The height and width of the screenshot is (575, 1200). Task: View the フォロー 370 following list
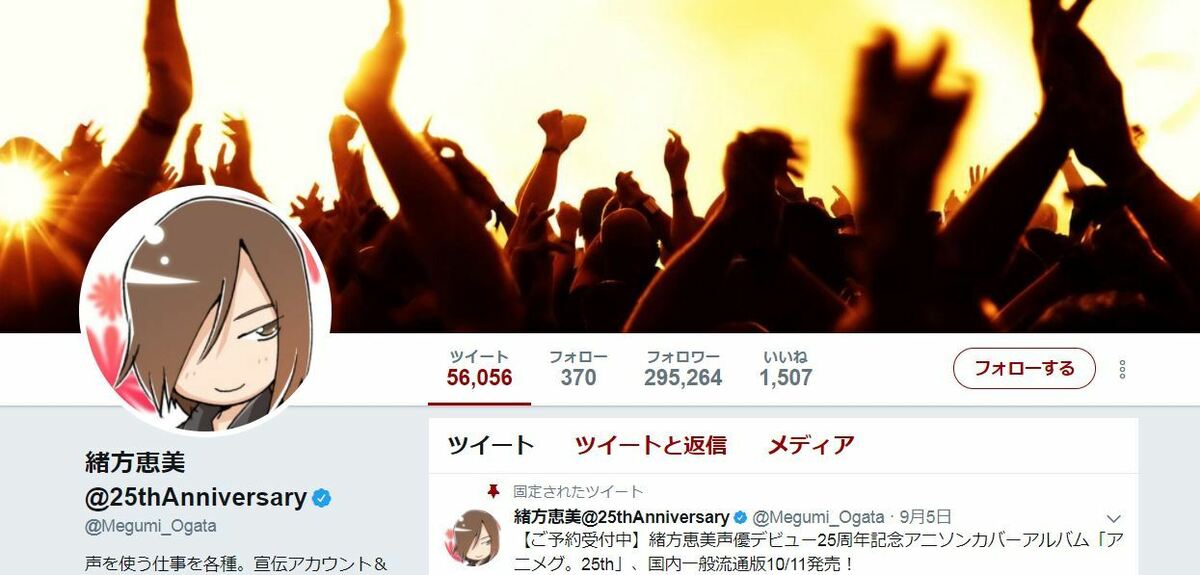point(578,368)
